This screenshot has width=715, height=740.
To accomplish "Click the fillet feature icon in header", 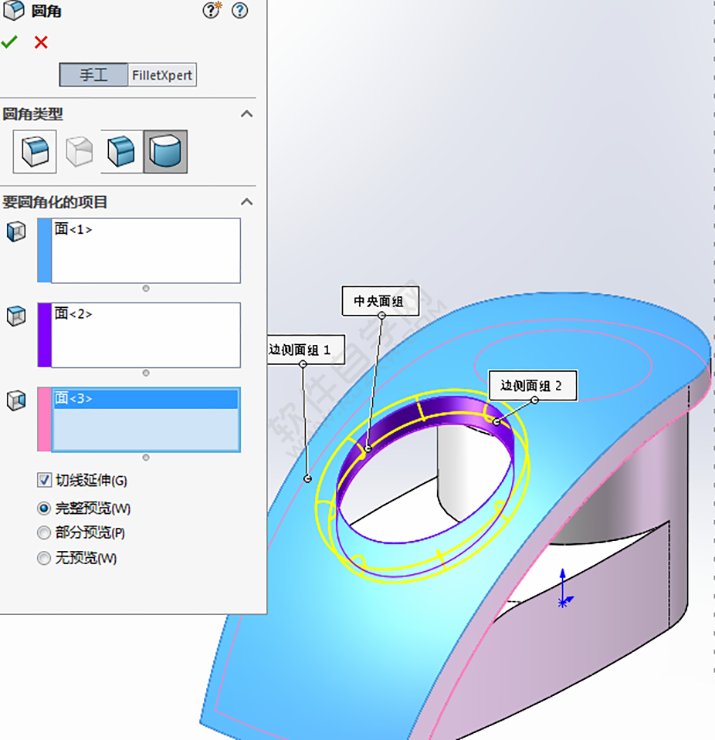I will click(x=13, y=10).
